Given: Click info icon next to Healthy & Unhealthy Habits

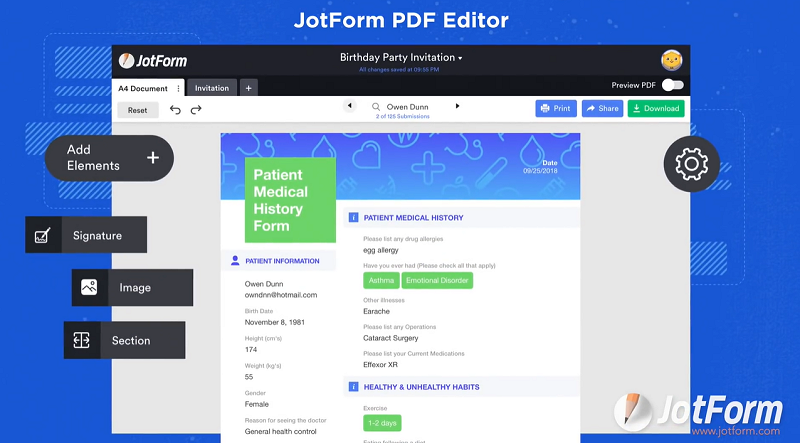Looking at the screenshot, I should pos(353,386).
